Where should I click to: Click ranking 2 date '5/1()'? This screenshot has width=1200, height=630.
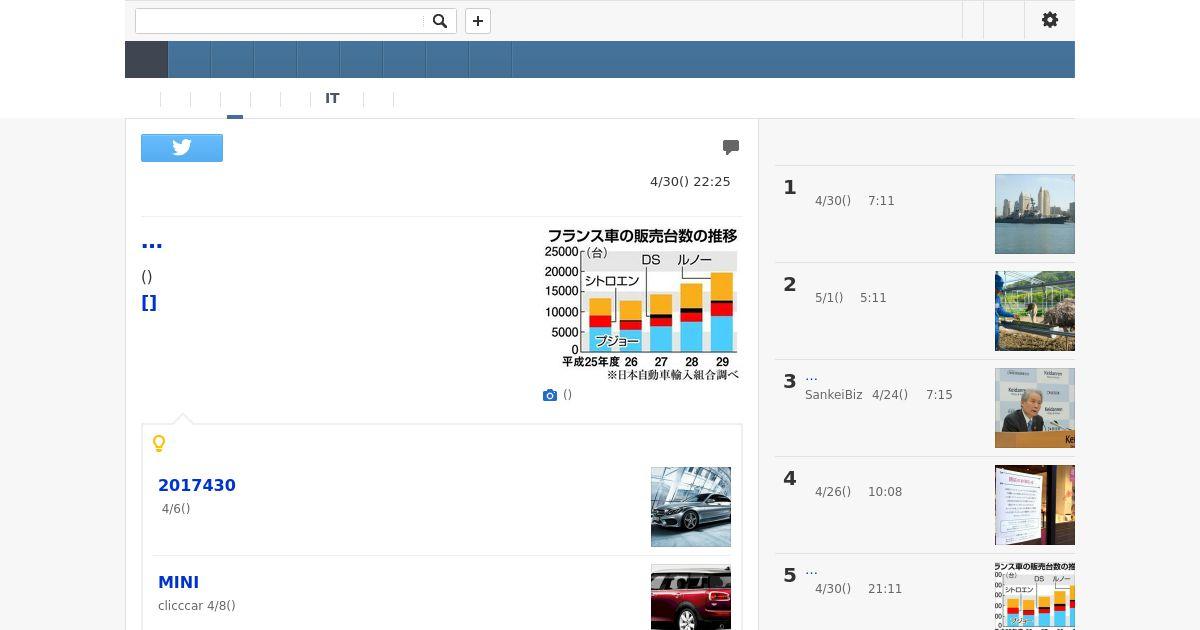[829, 298]
